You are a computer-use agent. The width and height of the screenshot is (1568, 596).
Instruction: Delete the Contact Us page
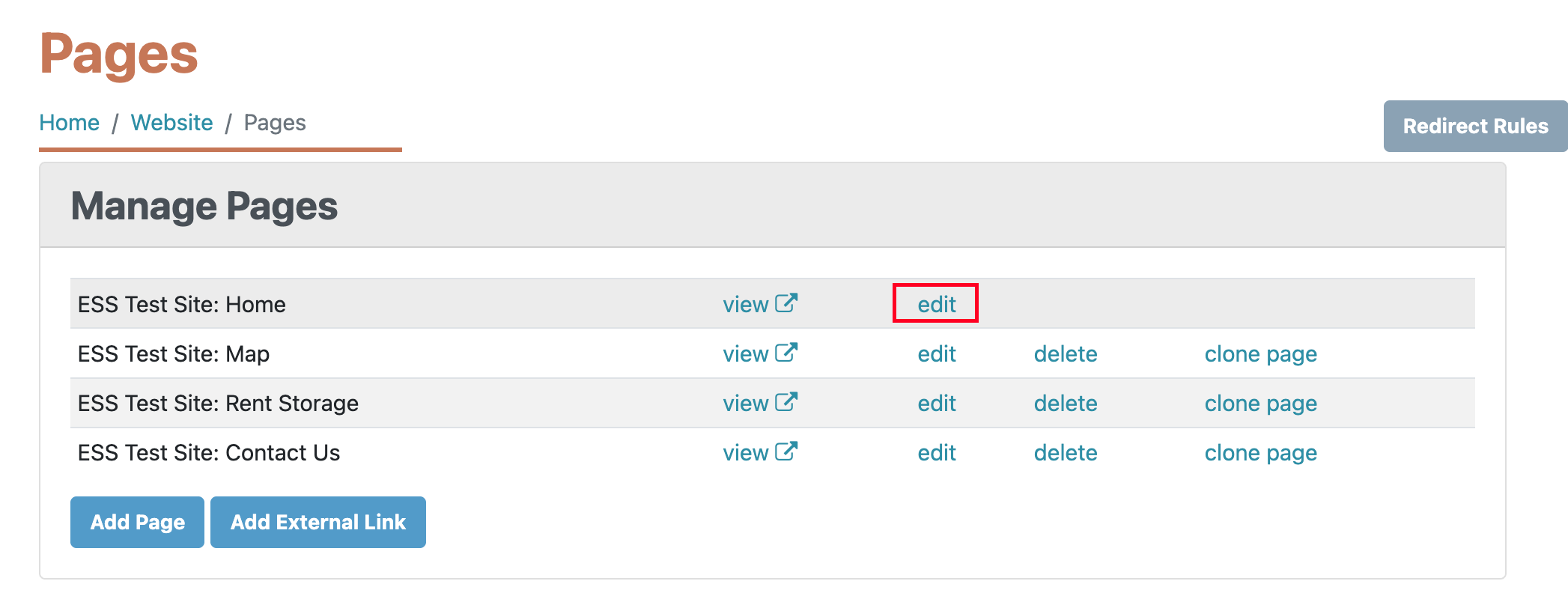[1066, 452]
